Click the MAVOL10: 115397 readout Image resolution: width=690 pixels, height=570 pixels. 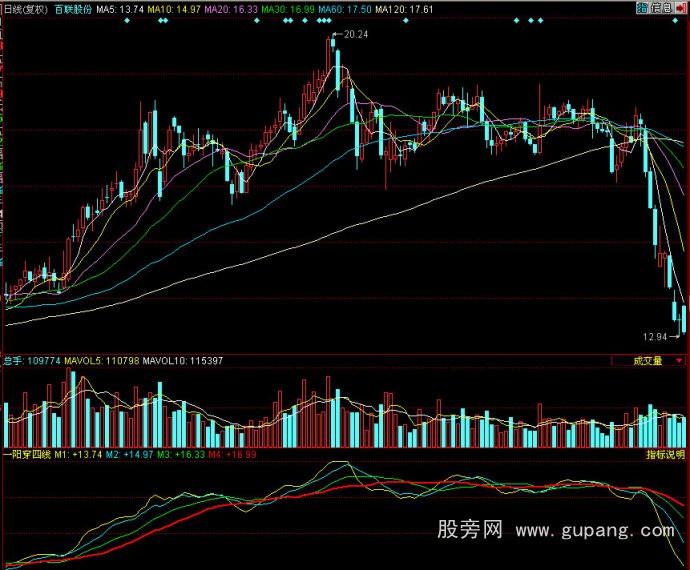click(183, 361)
